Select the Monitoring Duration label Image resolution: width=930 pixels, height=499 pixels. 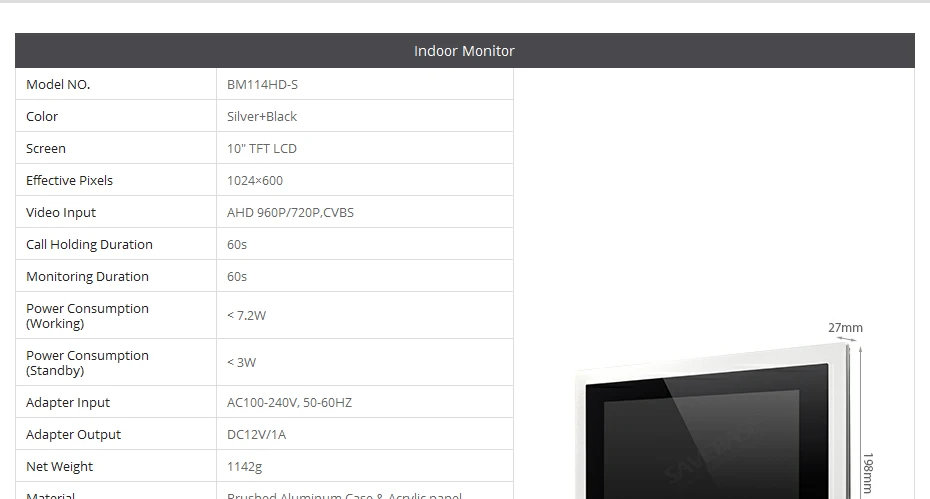[x=87, y=276]
